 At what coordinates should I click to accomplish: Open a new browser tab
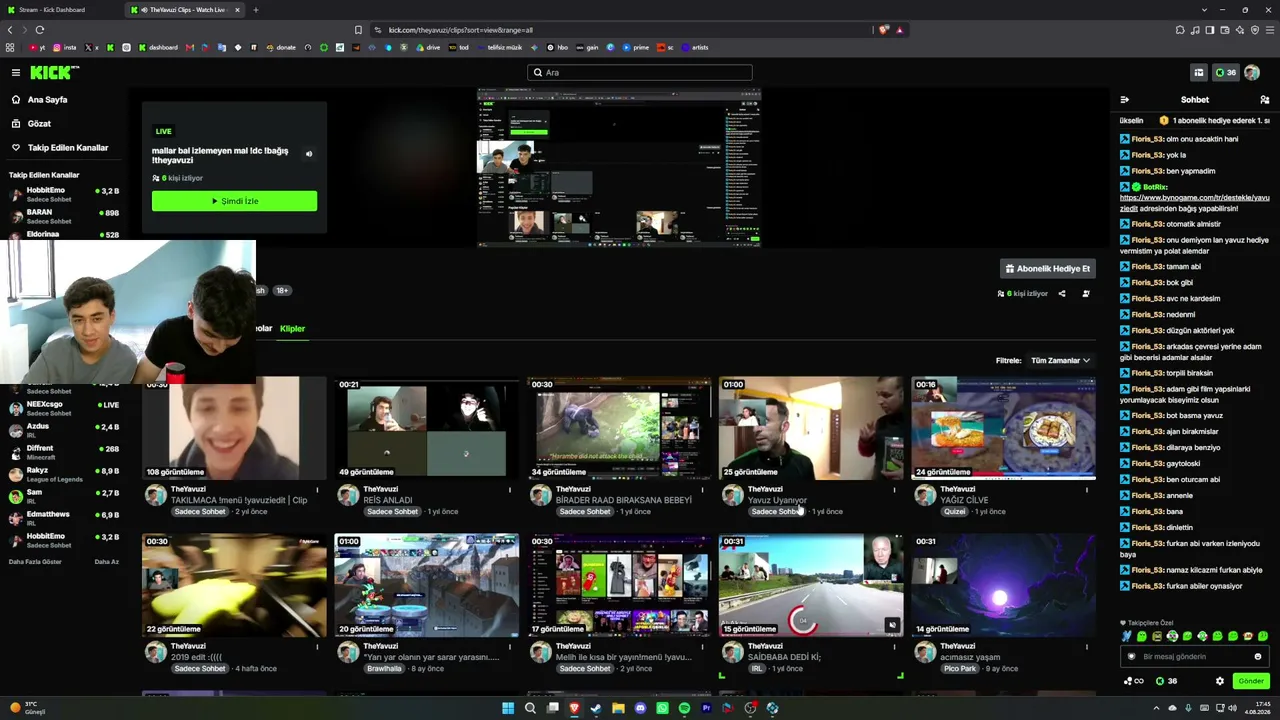click(255, 10)
